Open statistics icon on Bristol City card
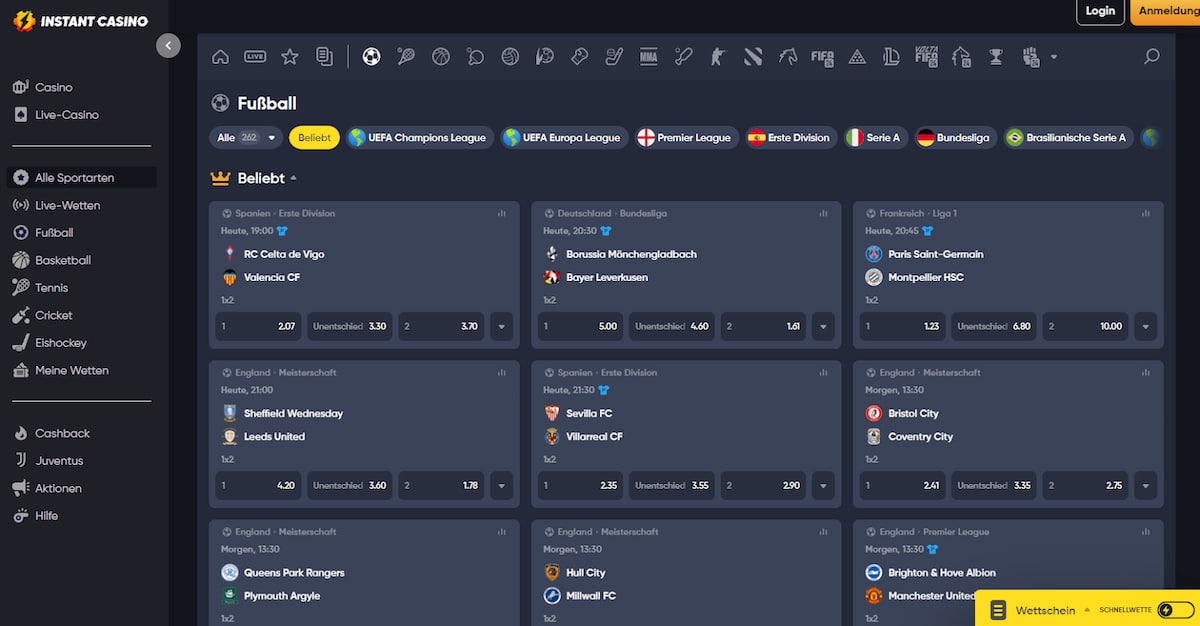The width and height of the screenshot is (1200, 626). [1145, 372]
